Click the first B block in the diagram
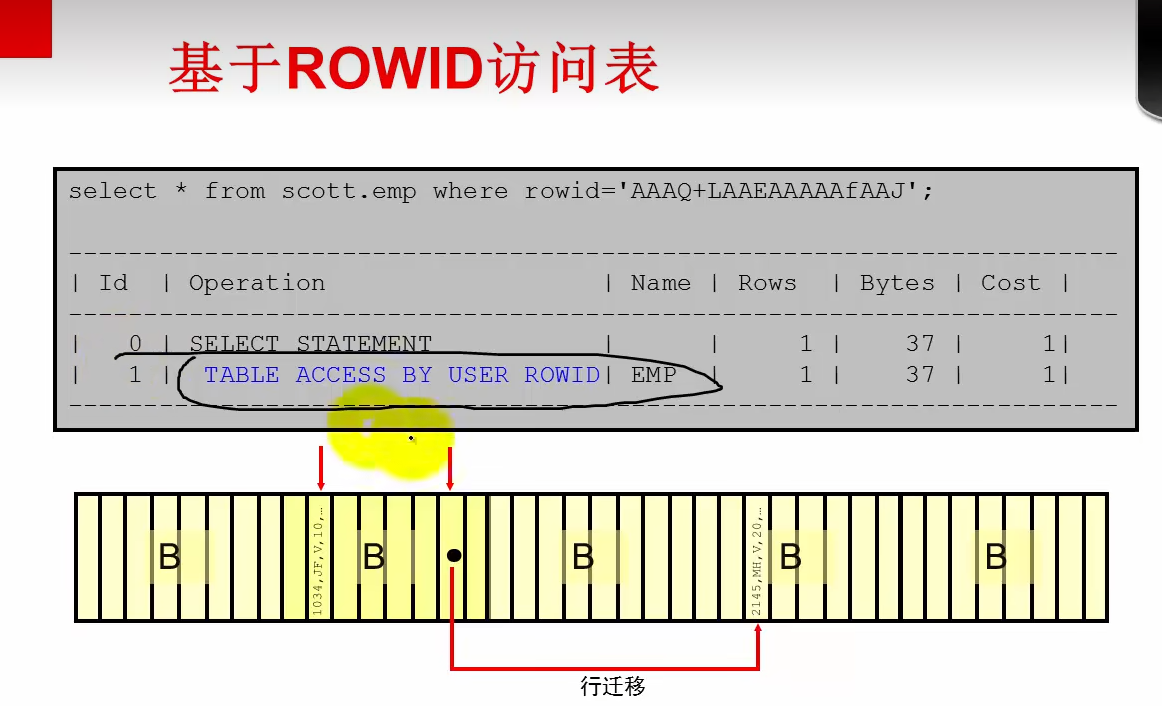 pyautogui.click(x=168, y=558)
